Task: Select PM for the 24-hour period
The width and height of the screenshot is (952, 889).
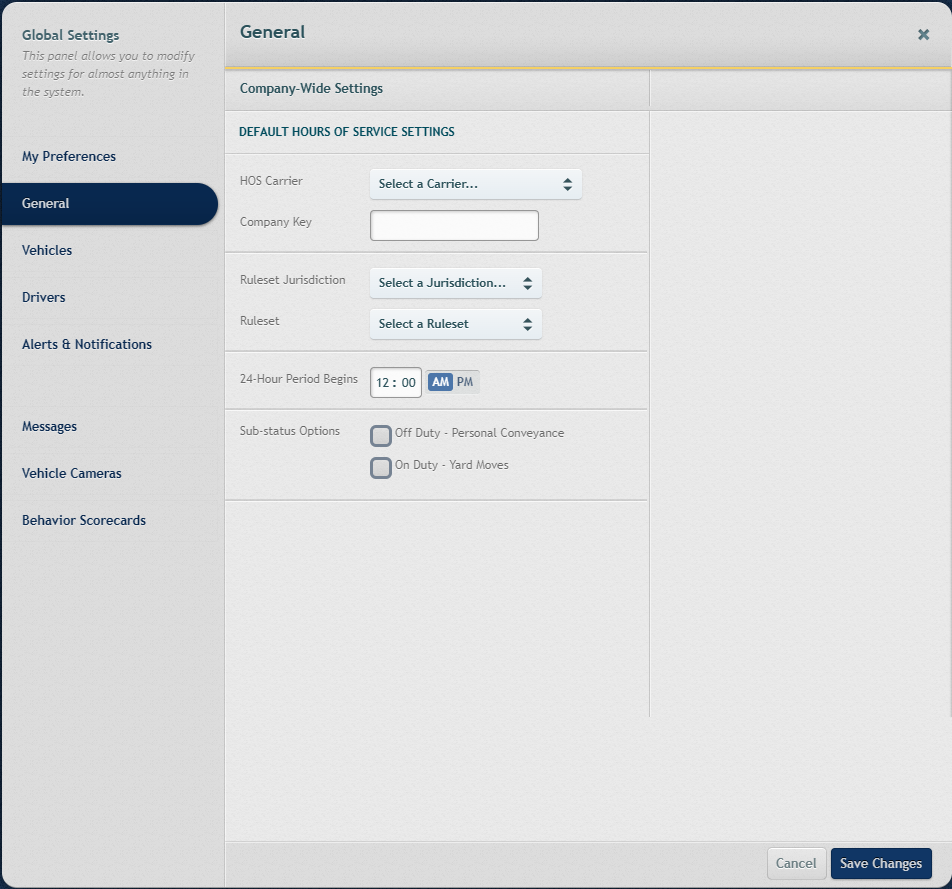Action: tap(463, 381)
